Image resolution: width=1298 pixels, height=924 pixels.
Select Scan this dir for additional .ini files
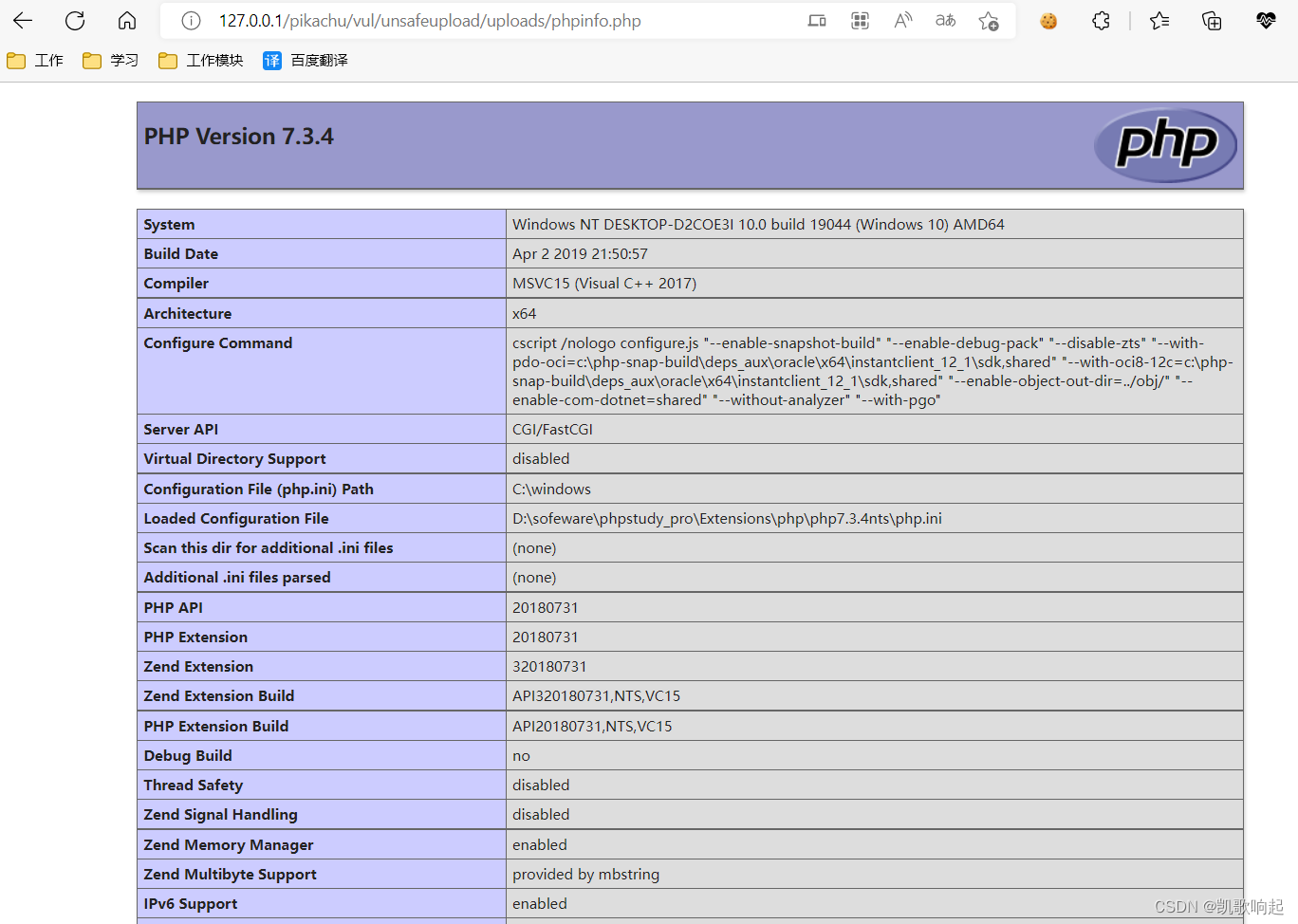[269, 548]
